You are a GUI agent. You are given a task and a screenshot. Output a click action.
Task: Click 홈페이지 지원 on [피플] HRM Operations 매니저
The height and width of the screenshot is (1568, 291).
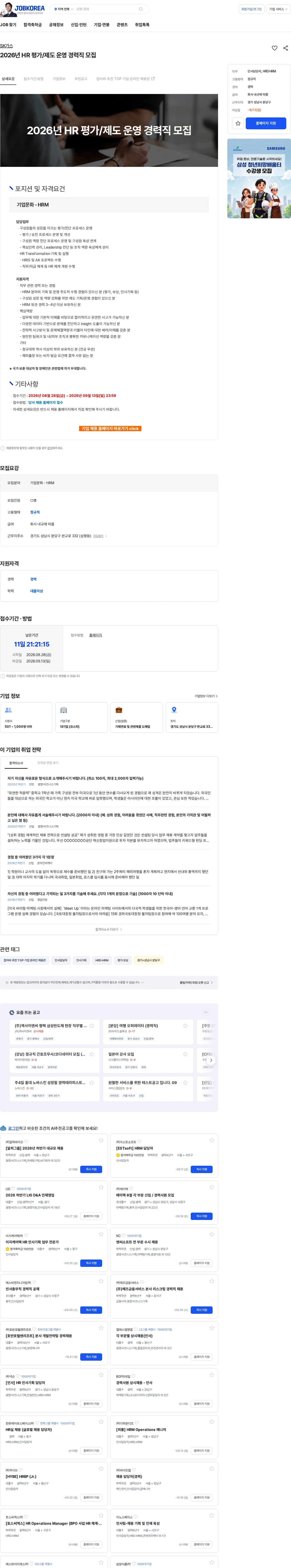tap(202, 1451)
